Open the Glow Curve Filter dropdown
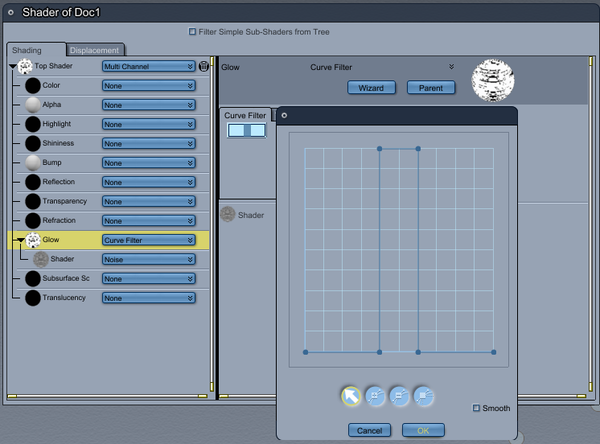Viewport: 600px width, 444px height. pyautogui.click(x=149, y=240)
